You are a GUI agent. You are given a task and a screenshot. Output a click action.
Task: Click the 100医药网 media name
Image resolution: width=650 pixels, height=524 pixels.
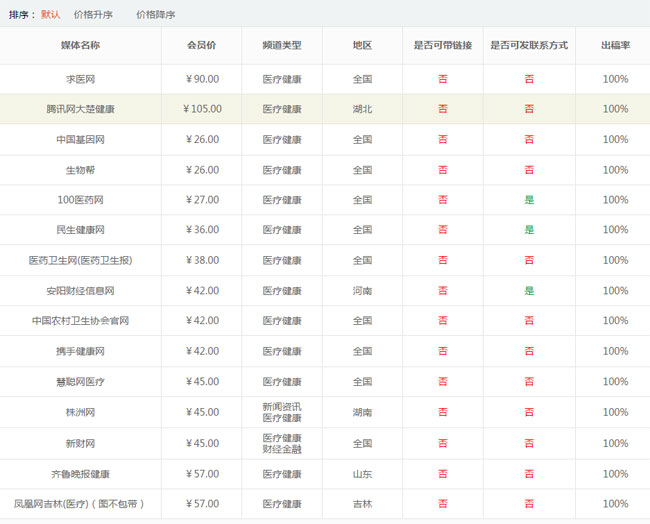point(80,200)
